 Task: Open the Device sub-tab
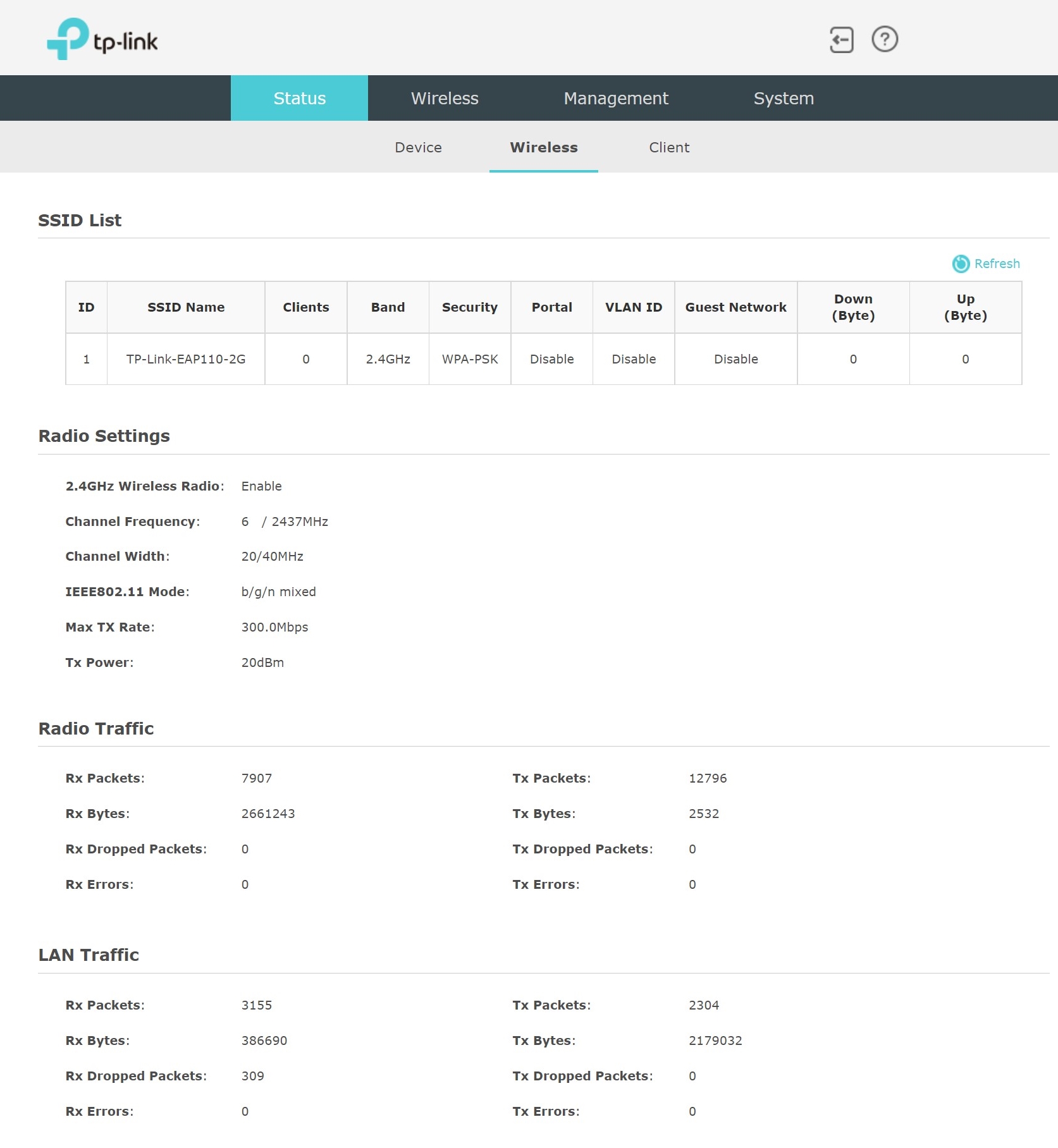418,147
